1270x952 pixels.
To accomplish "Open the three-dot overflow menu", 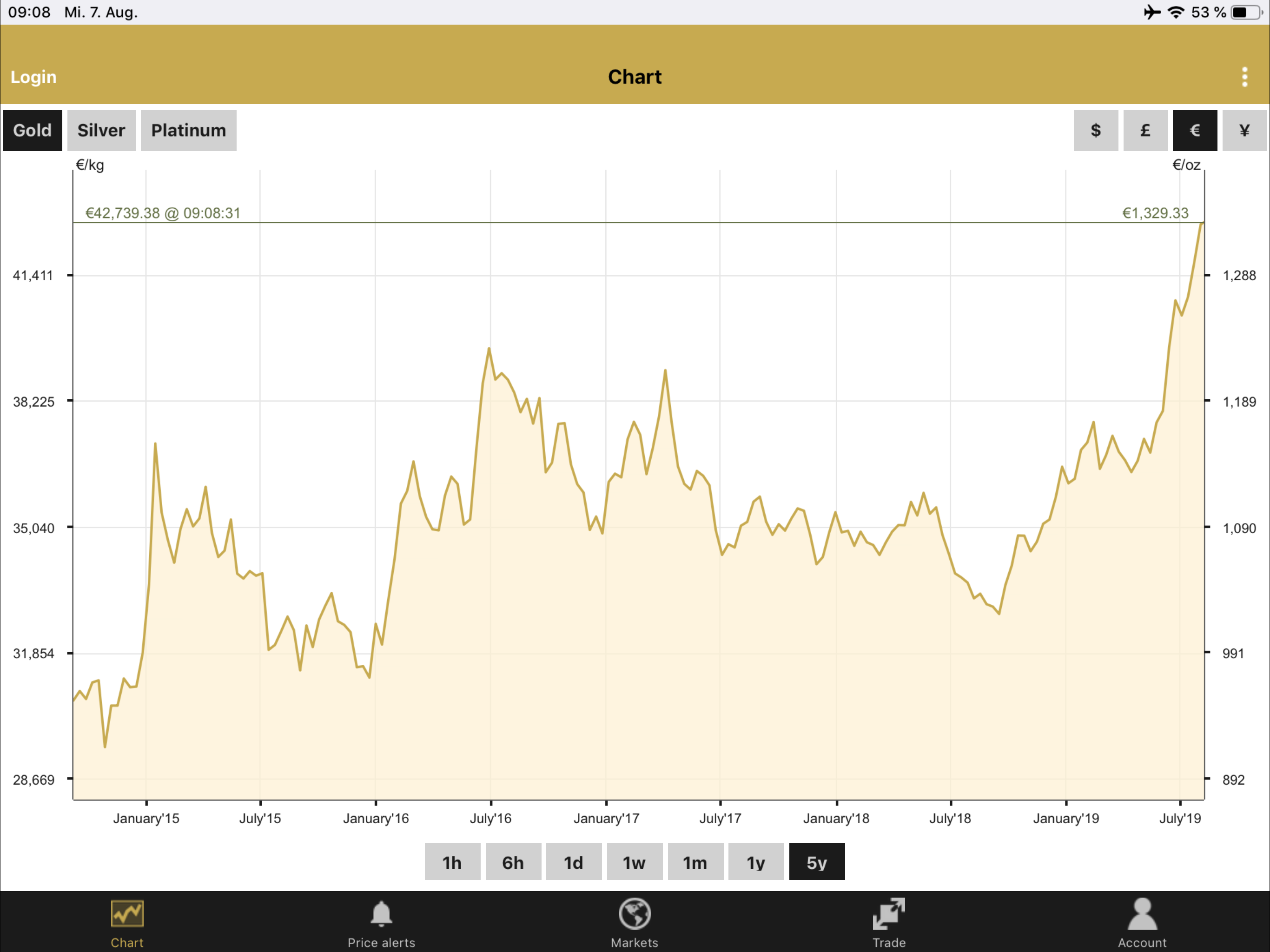I will click(x=1245, y=77).
